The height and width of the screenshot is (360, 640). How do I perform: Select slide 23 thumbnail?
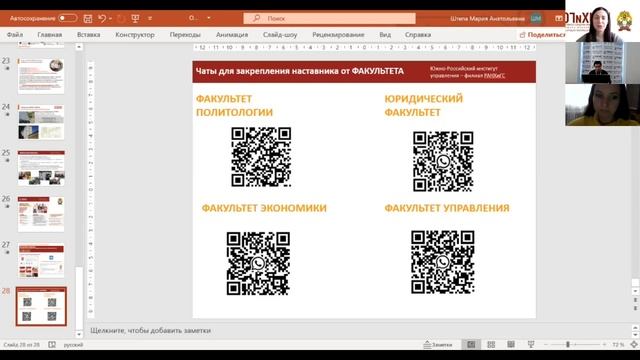[x=41, y=76]
